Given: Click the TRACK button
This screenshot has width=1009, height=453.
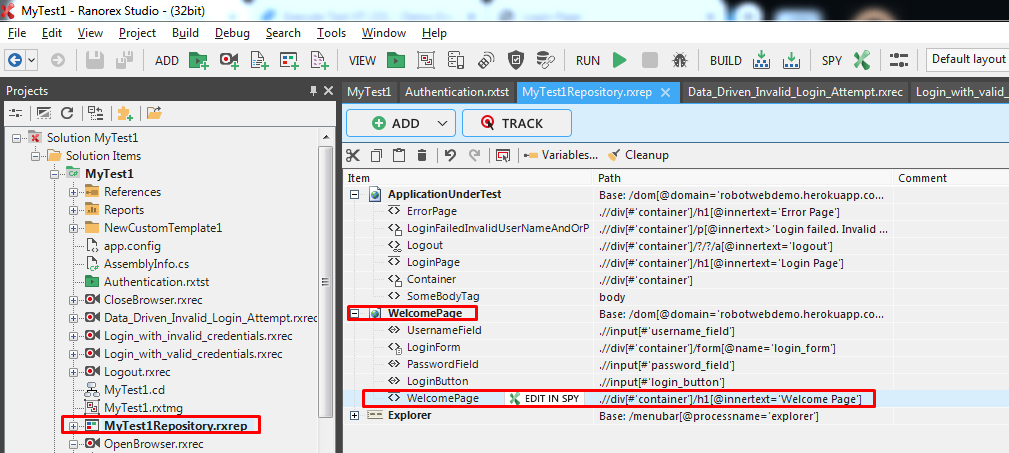Looking at the screenshot, I should (x=517, y=123).
